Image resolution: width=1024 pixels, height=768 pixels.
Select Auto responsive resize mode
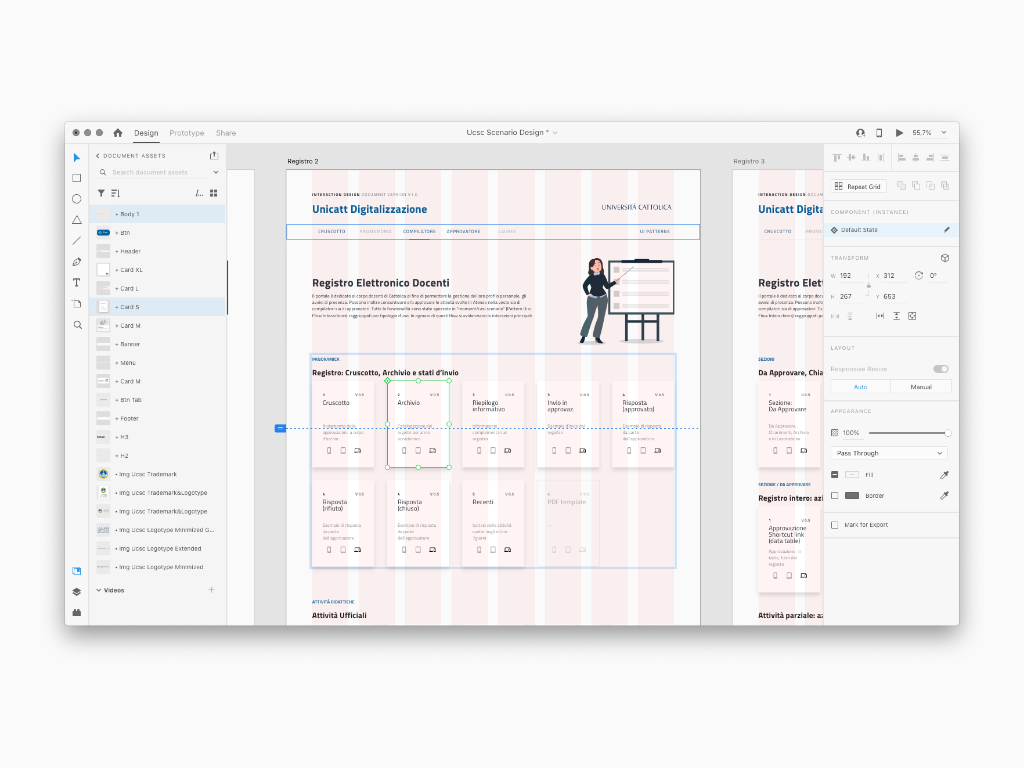pyautogui.click(x=861, y=387)
